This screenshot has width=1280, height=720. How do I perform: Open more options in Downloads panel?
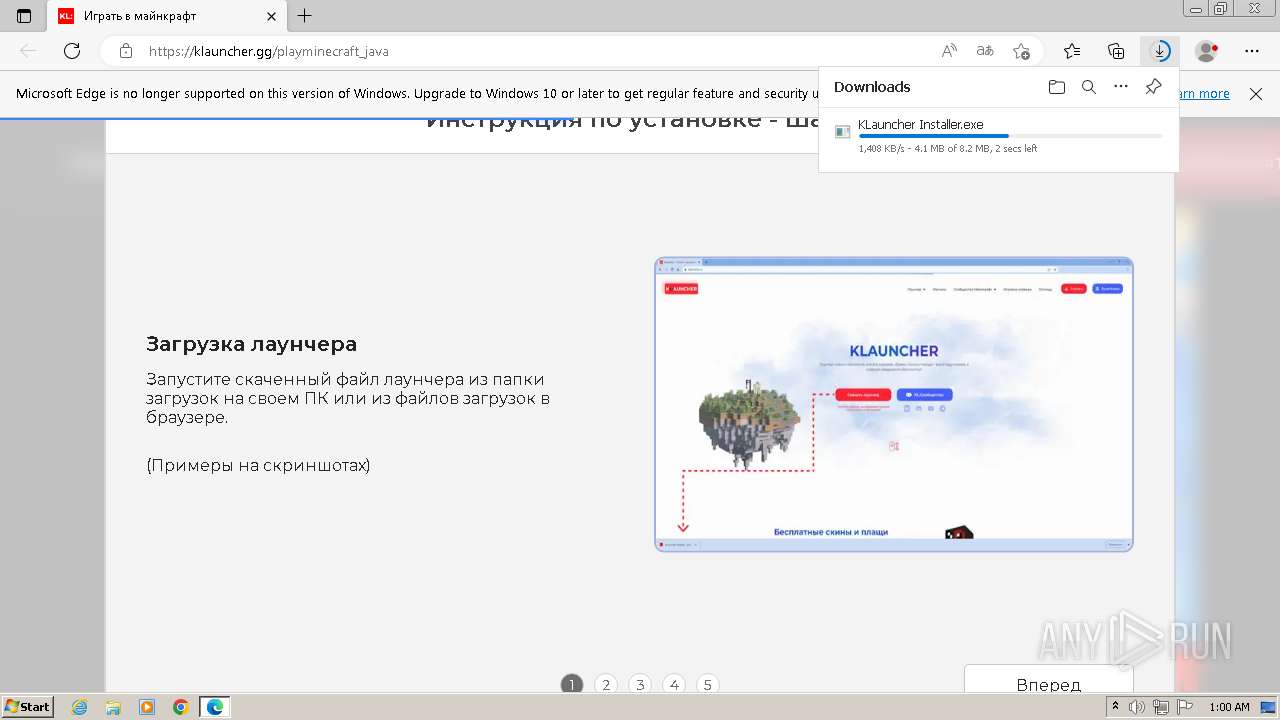[1121, 87]
